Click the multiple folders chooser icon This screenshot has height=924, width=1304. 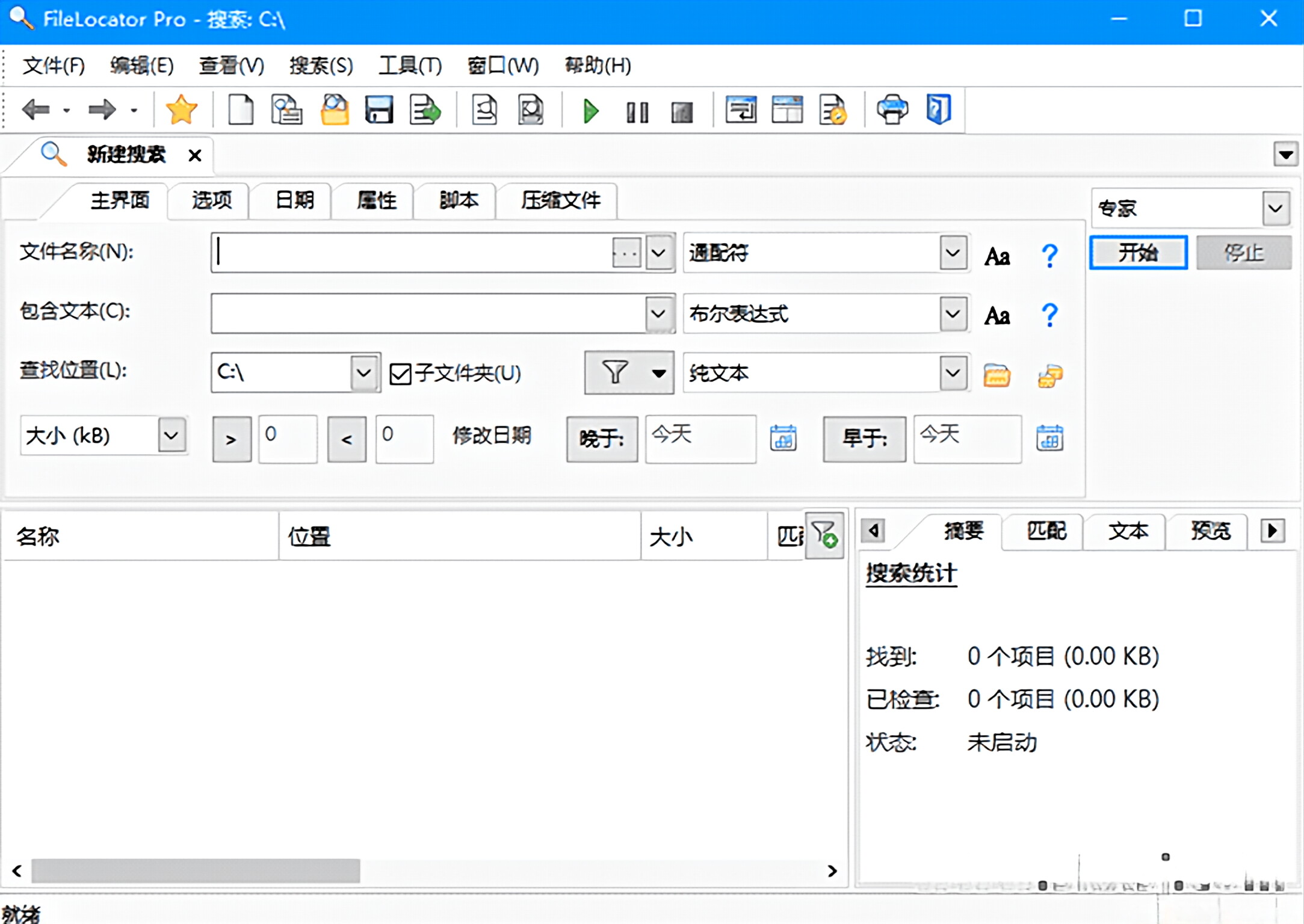(x=1050, y=376)
